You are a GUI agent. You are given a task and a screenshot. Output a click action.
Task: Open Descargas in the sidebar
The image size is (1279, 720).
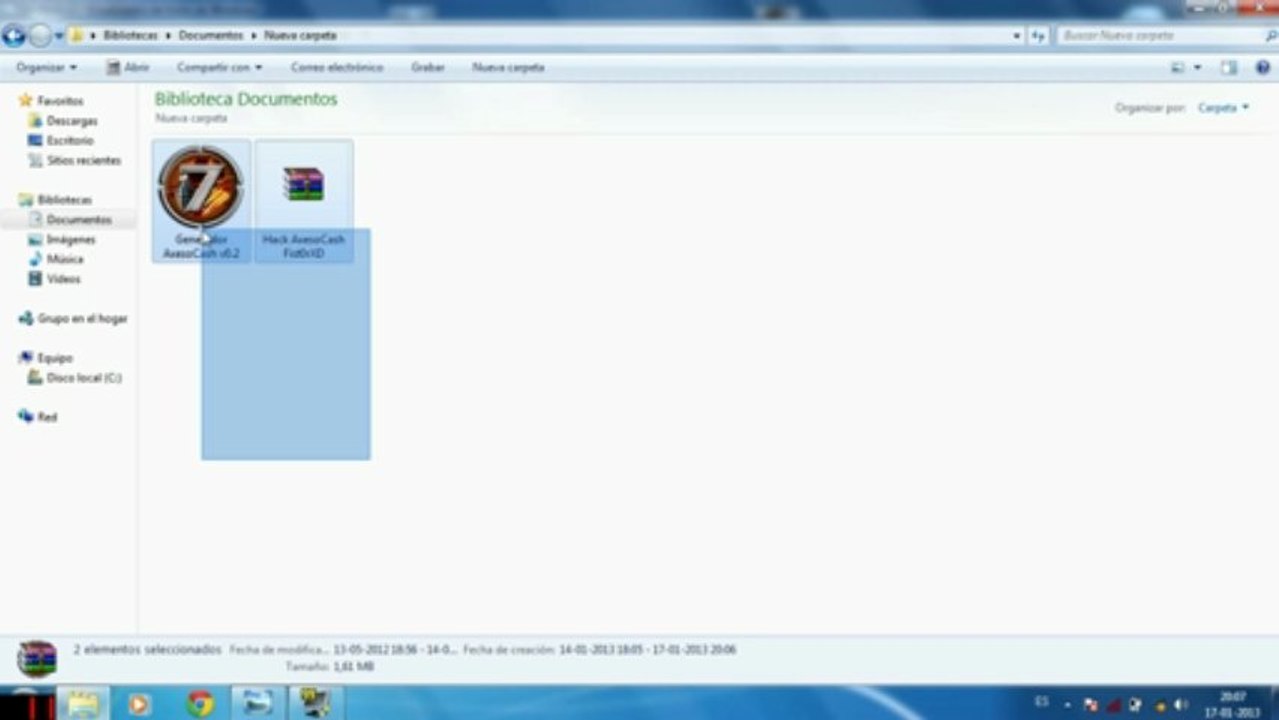click(72, 121)
